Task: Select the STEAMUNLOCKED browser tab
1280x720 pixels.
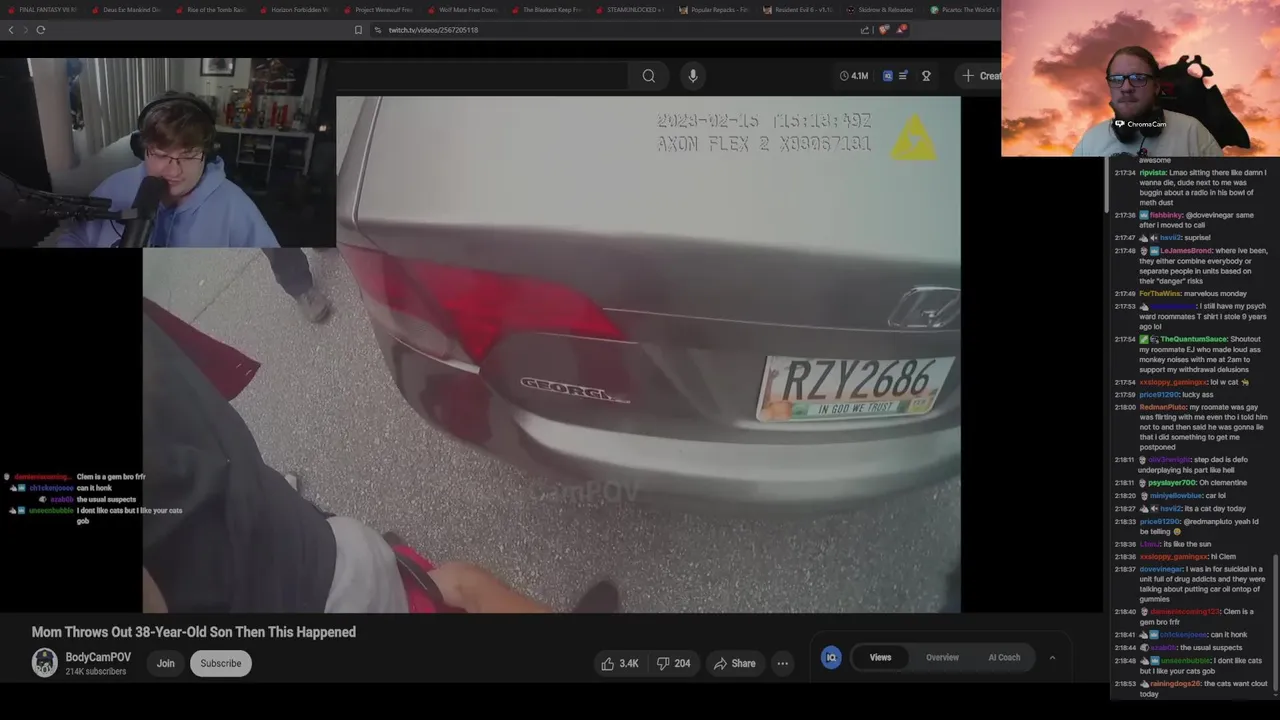Action: click(x=629, y=10)
